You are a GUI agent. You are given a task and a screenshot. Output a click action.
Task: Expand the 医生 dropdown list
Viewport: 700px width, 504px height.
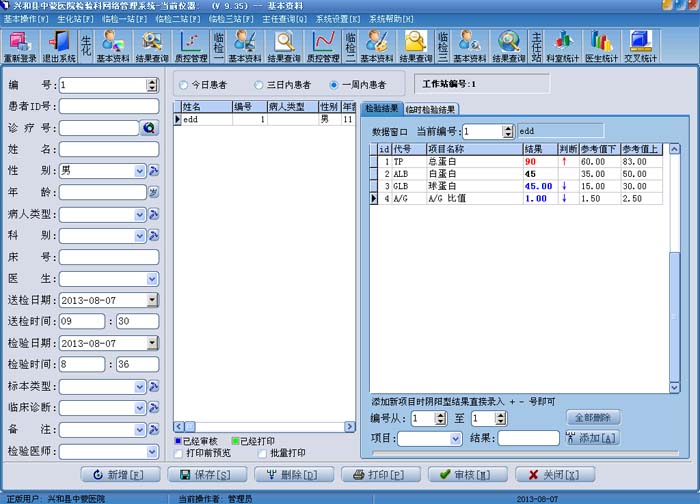click(x=152, y=279)
